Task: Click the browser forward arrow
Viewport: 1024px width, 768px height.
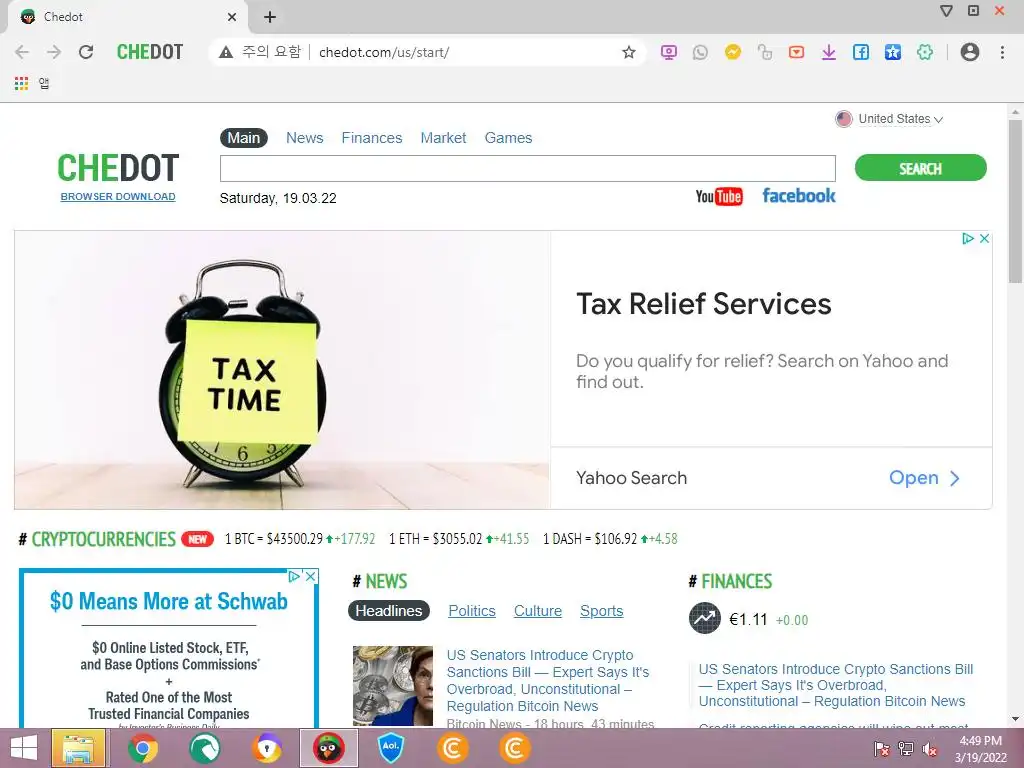Action: pos(54,52)
